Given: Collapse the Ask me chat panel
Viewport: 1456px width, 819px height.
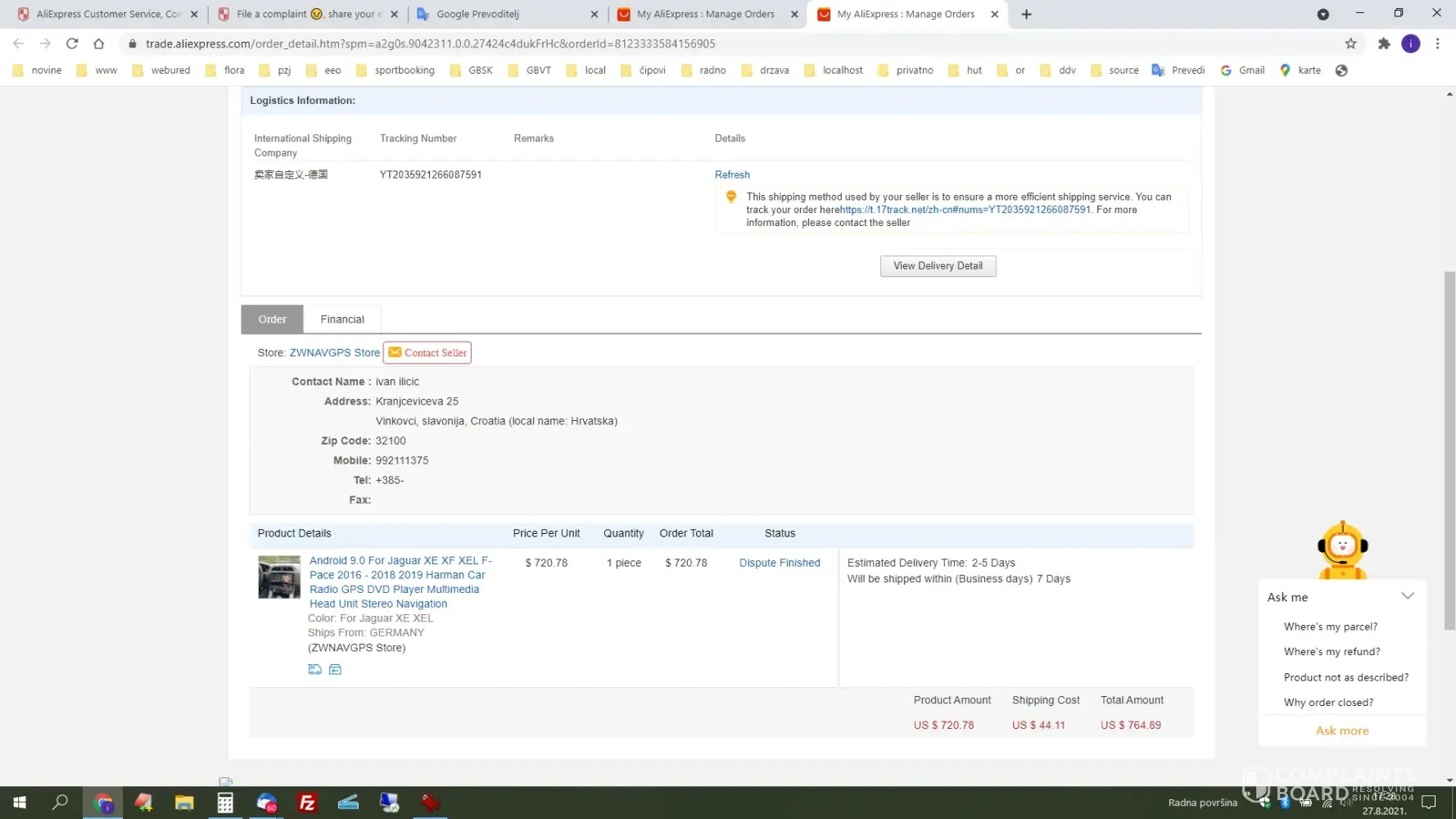Looking at the screenshot, I should click(1407, 596).
